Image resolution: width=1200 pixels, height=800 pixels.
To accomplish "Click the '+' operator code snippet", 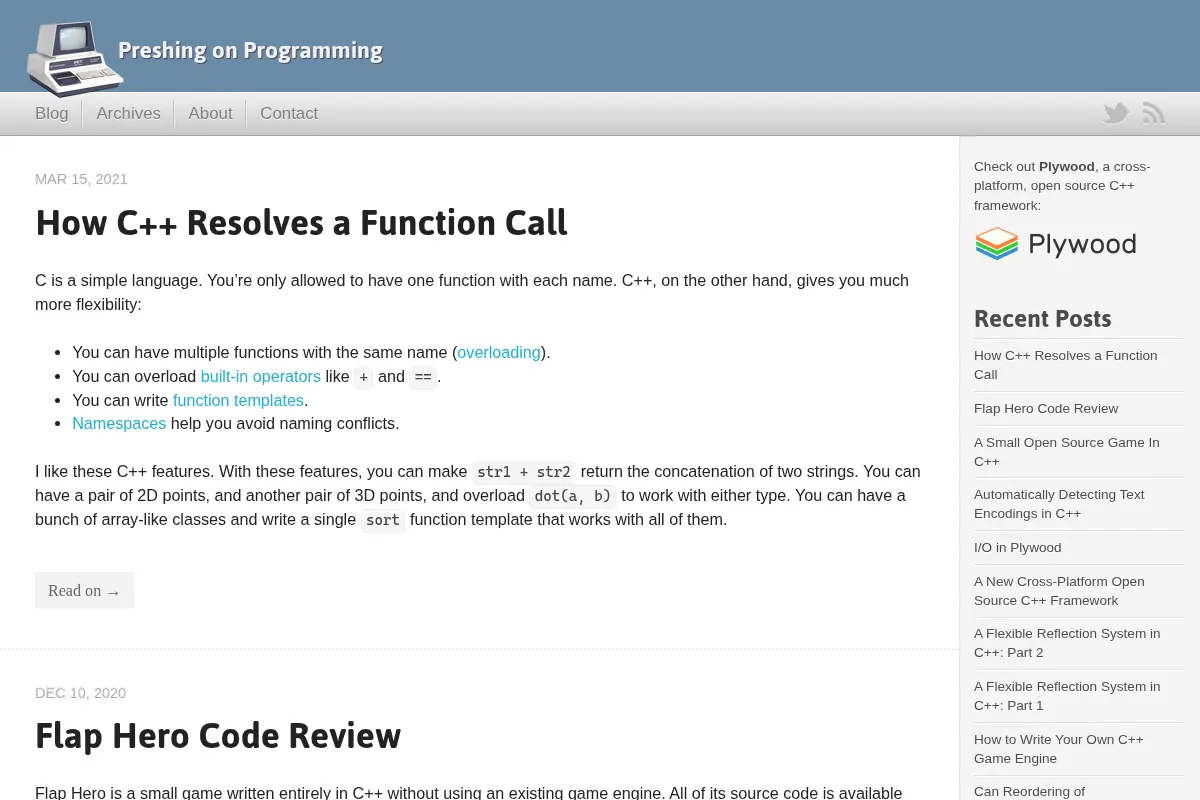I will click(364, 377).
